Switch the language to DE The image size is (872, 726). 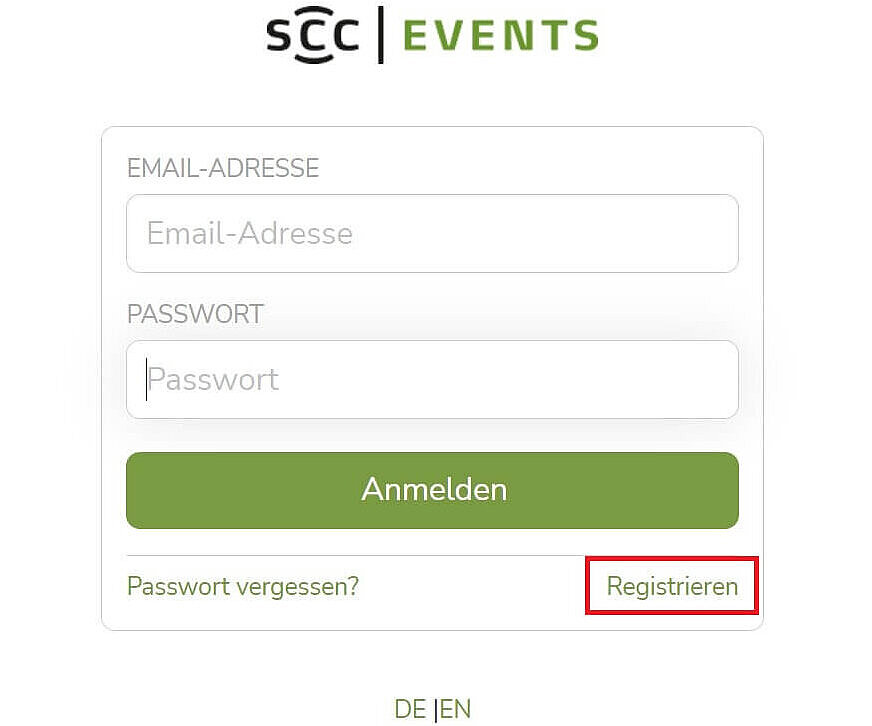click(410, 709)
